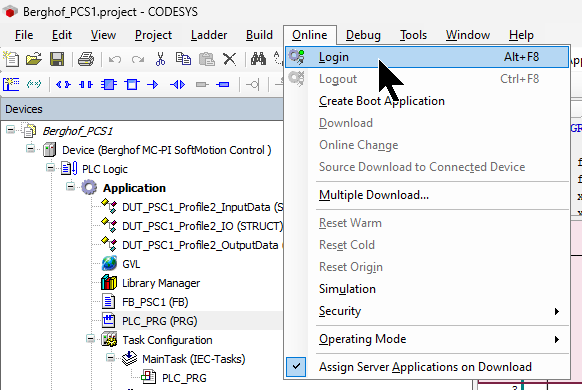Image resolution: width=582 pixels, height=390 pixels.
Task: Select FB_PSC1 (FB) tree item
Action: click(155, 302)
